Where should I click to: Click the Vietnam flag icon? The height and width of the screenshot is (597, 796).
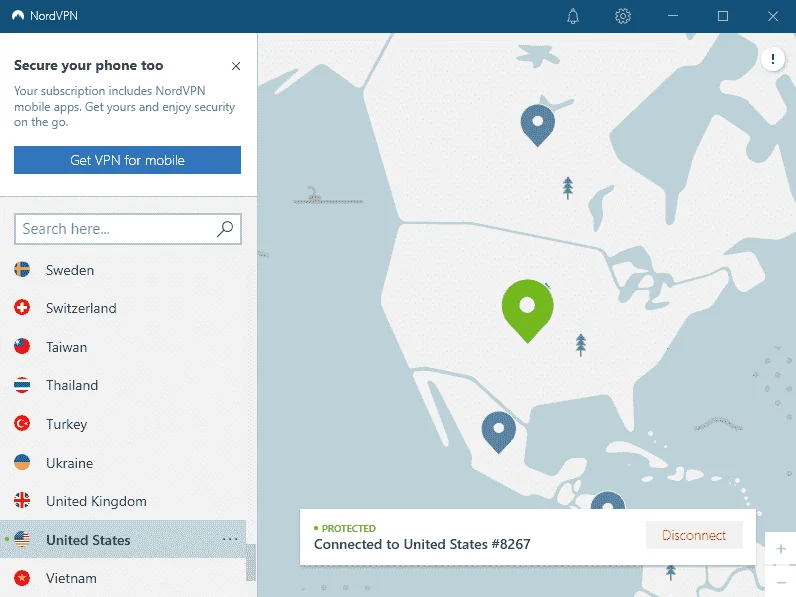(22, 578)
